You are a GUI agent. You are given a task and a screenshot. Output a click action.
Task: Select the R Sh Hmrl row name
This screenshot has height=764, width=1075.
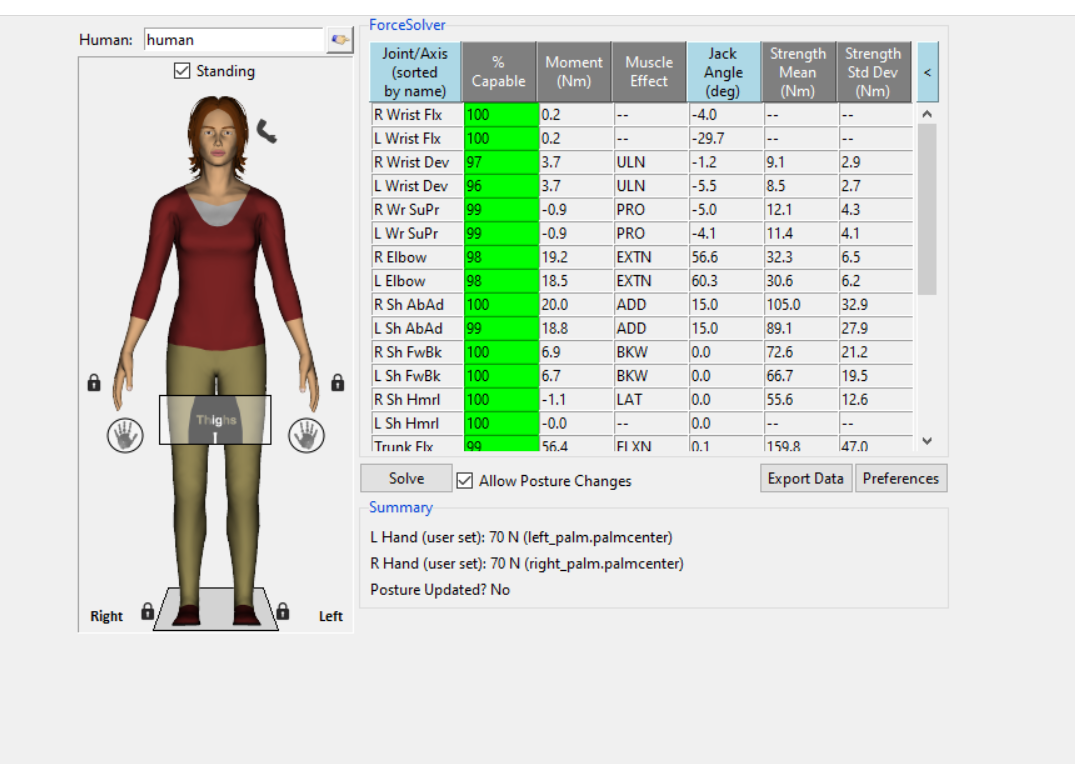[417, 400]
